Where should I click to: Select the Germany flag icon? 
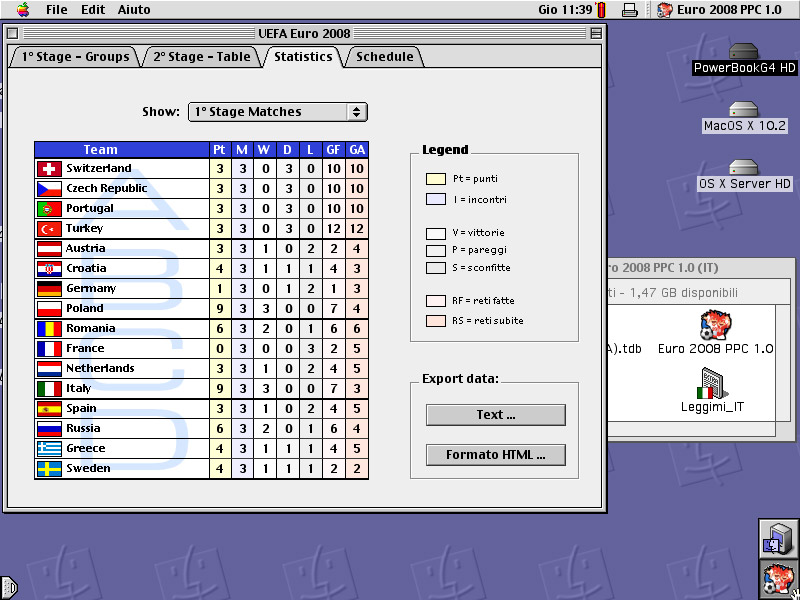click(x=49, y=289)
